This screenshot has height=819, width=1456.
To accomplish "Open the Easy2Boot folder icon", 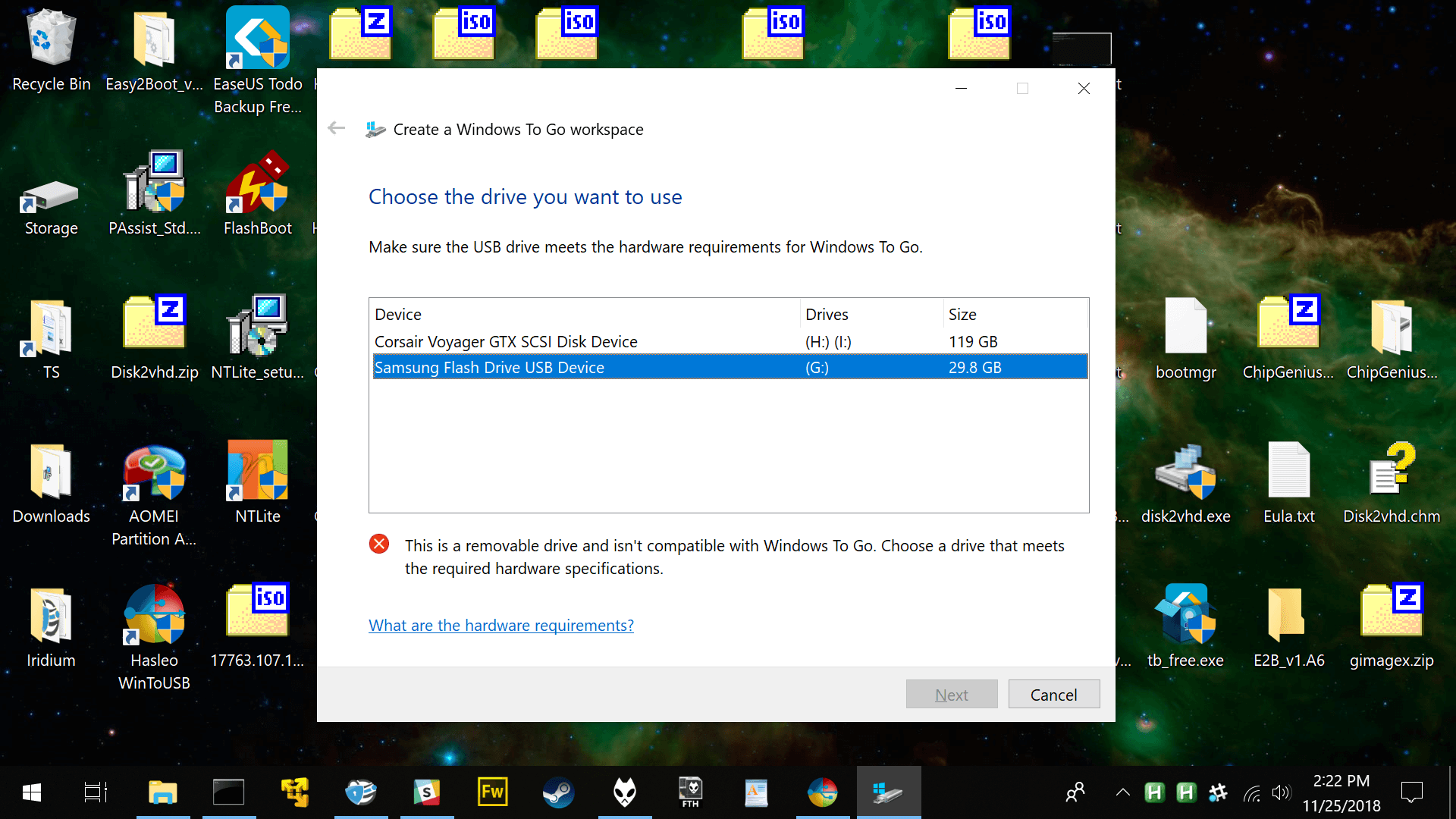I will point(154,50).
